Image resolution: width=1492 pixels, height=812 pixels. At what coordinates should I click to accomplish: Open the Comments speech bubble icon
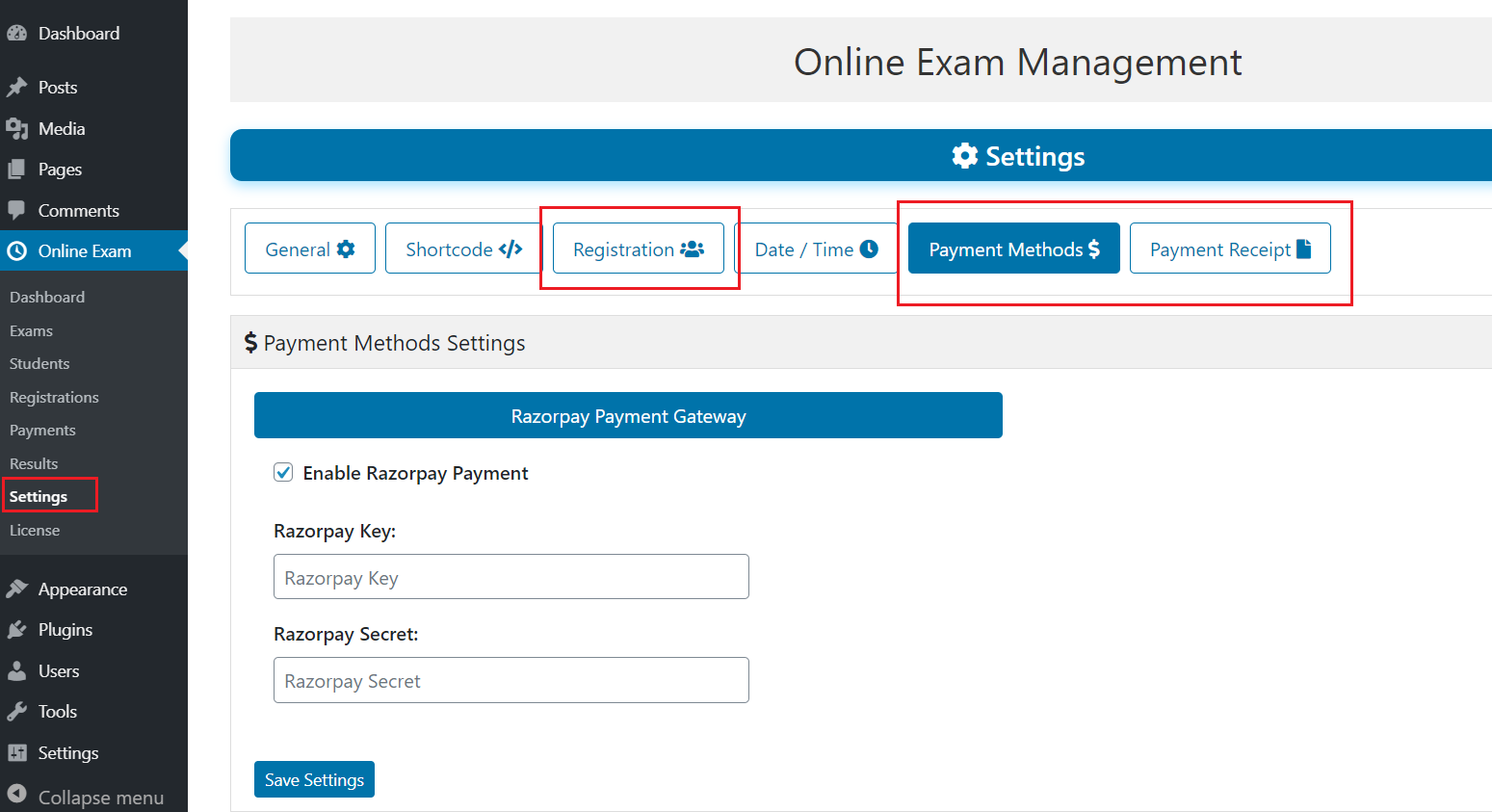tap(20, 210)
